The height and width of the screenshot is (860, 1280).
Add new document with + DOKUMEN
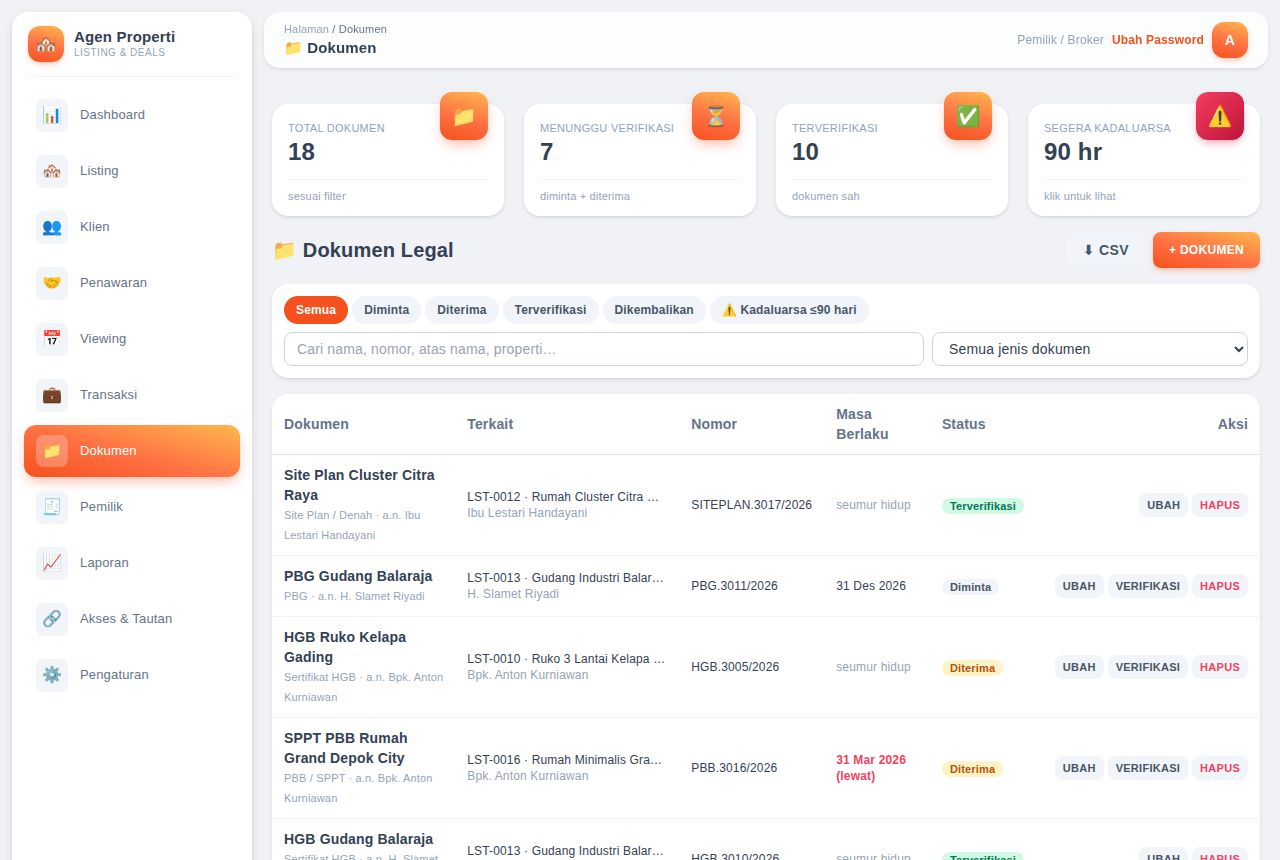(1206, 250)
